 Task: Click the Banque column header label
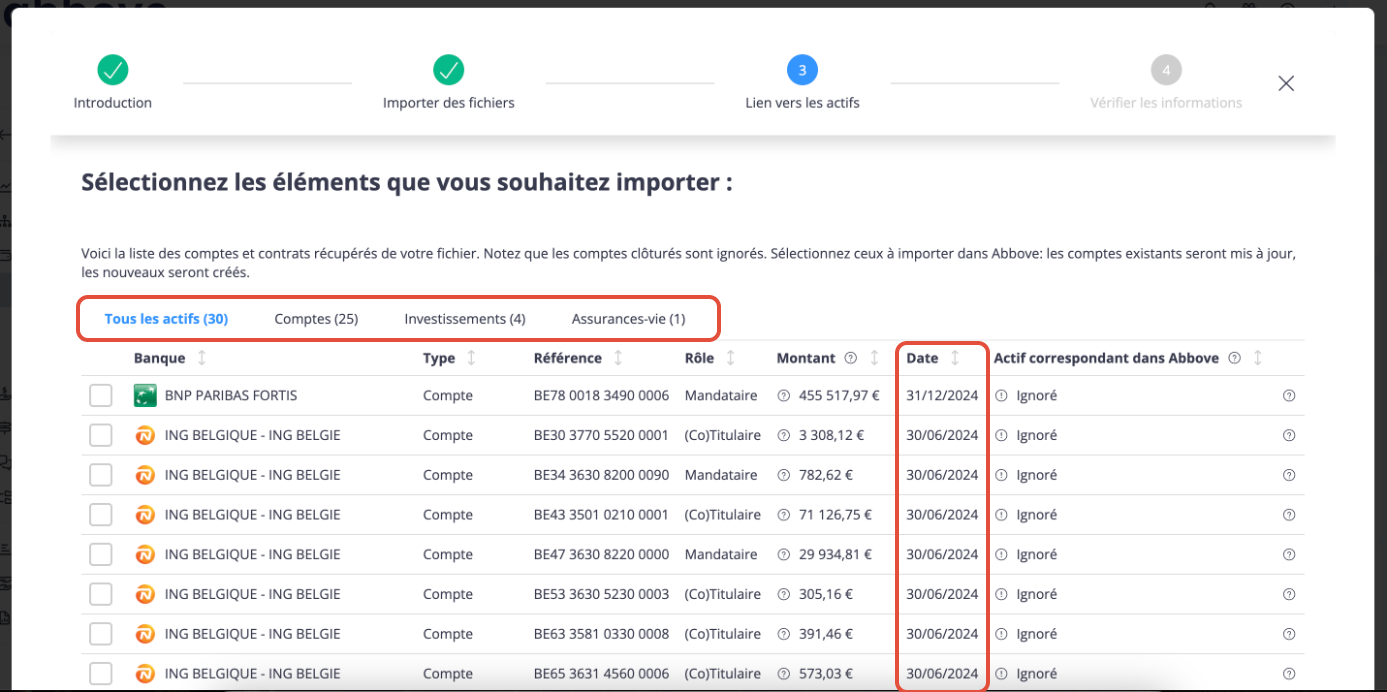[x=159, y=358]
